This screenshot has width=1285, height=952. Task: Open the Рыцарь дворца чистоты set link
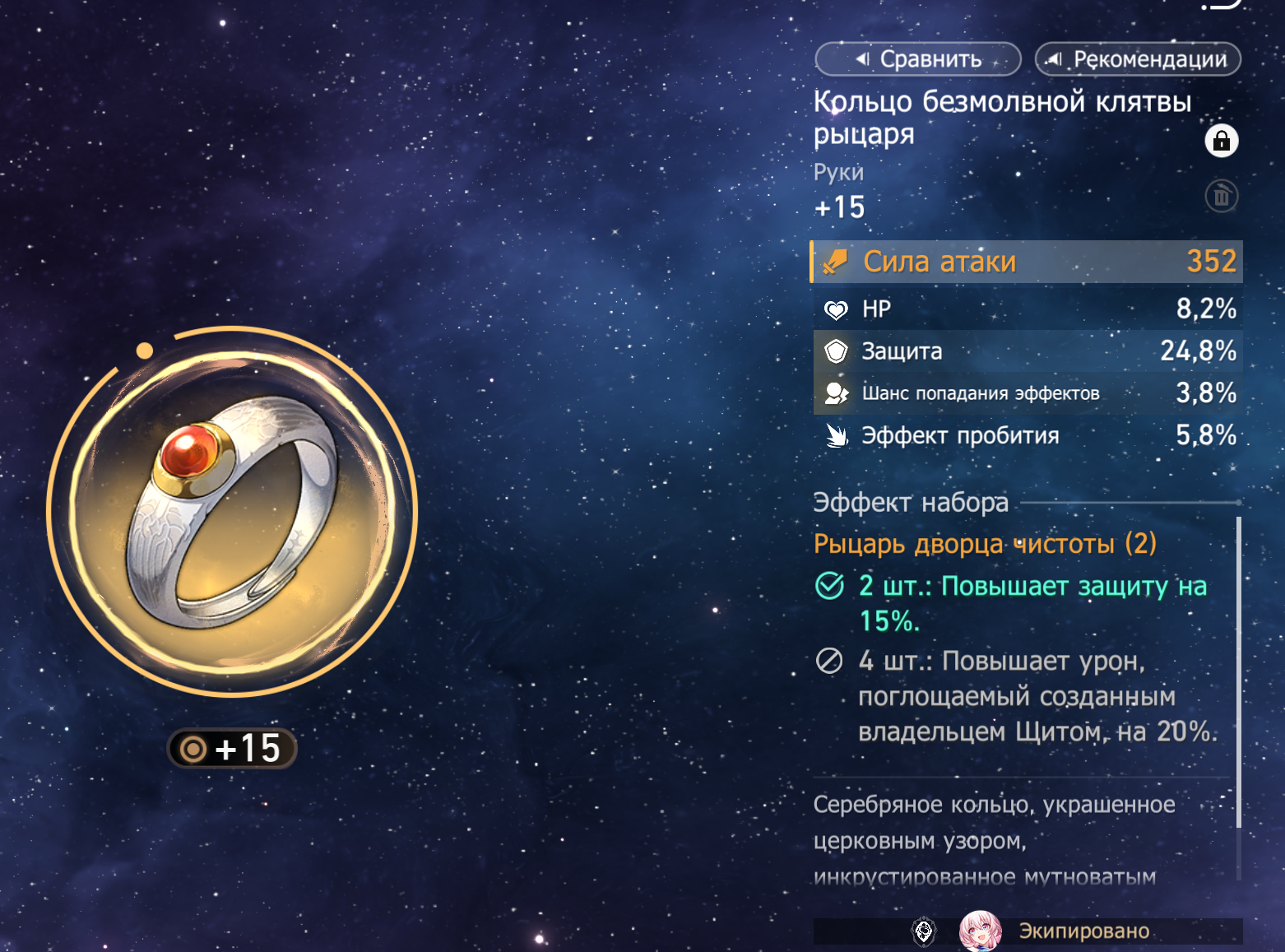coord(985,544)
